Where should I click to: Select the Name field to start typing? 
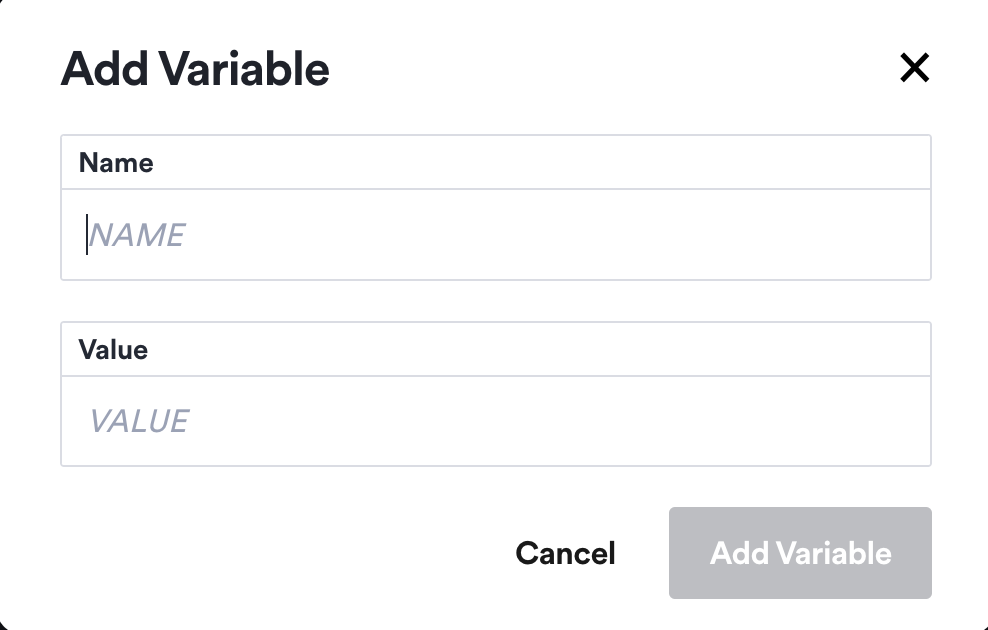400,234
